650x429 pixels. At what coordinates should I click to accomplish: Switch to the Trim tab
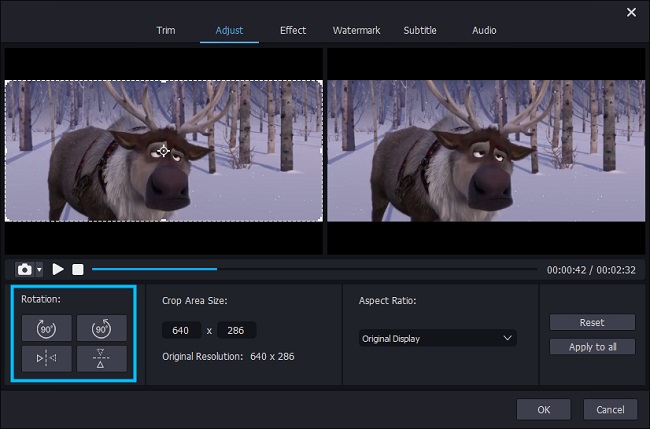[166, 30]
